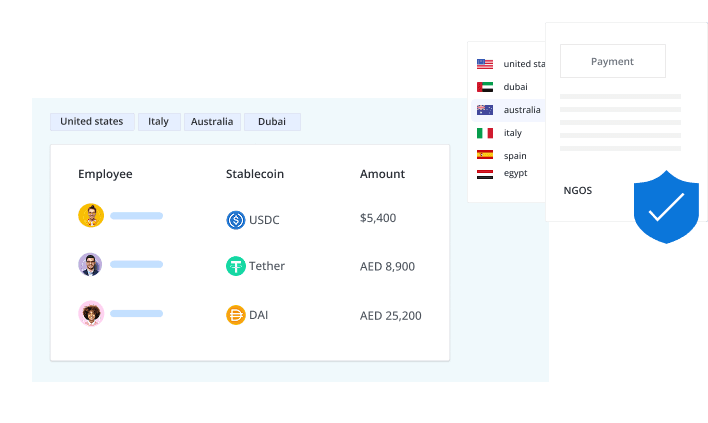Viewport: 708px width, 423px height.
Task: Select the Italy flag icon
Action: click(485, 133)
